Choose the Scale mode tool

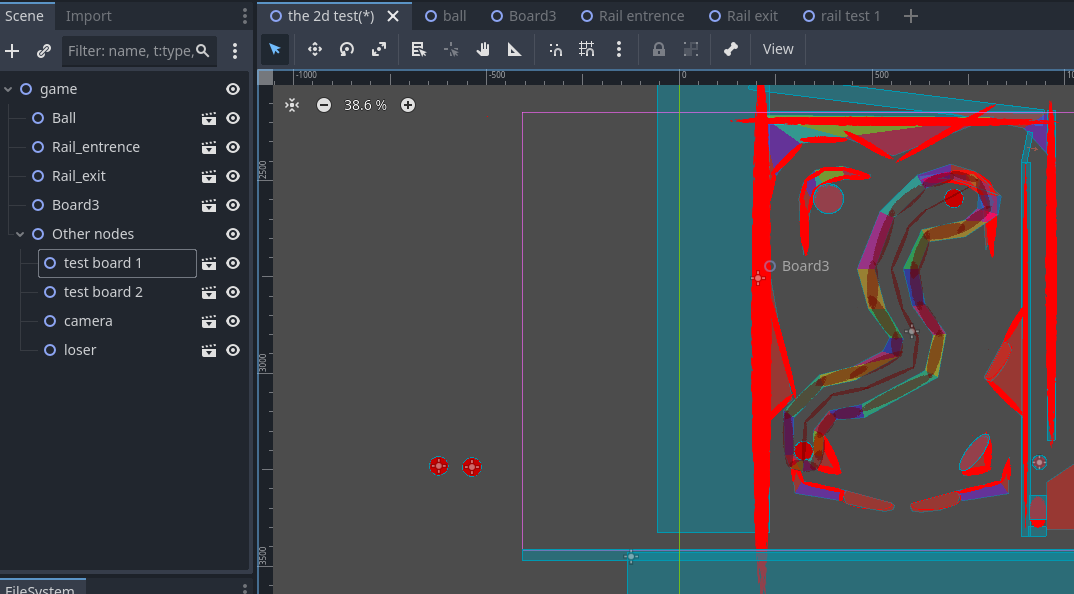[379, 49]
